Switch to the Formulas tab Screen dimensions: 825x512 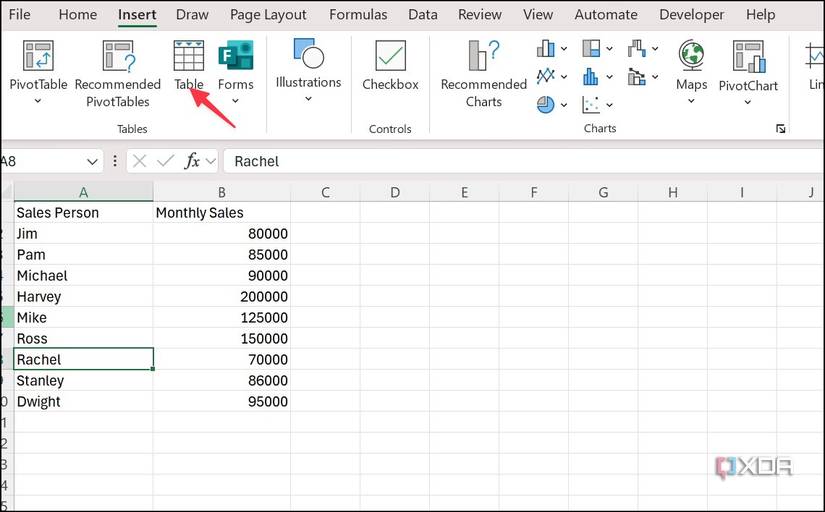pyautogui.click(x=358, y=14)
